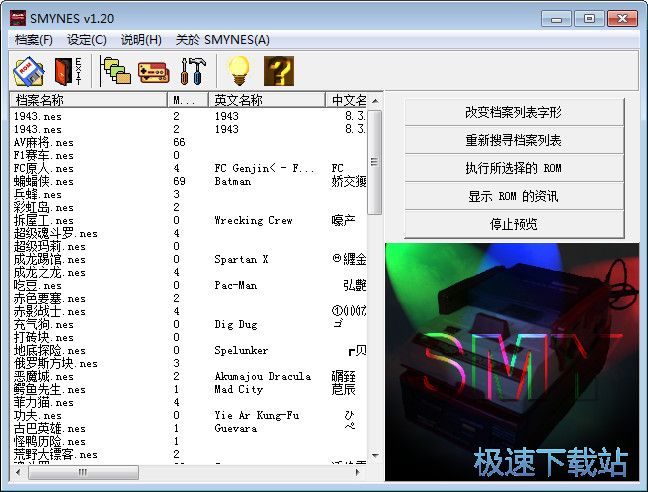Sort list by 档案名称 column header
The image size is (648, 492).
click(88, 100)
